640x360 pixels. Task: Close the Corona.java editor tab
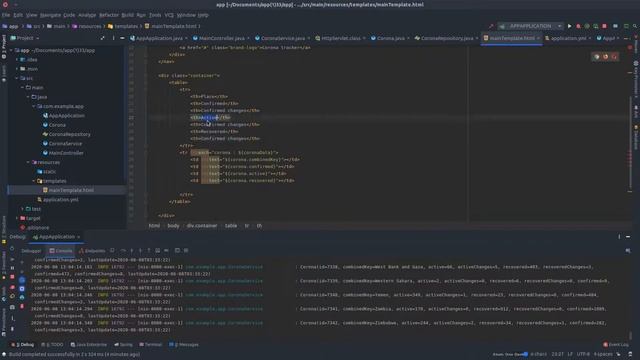coord(408,38)
